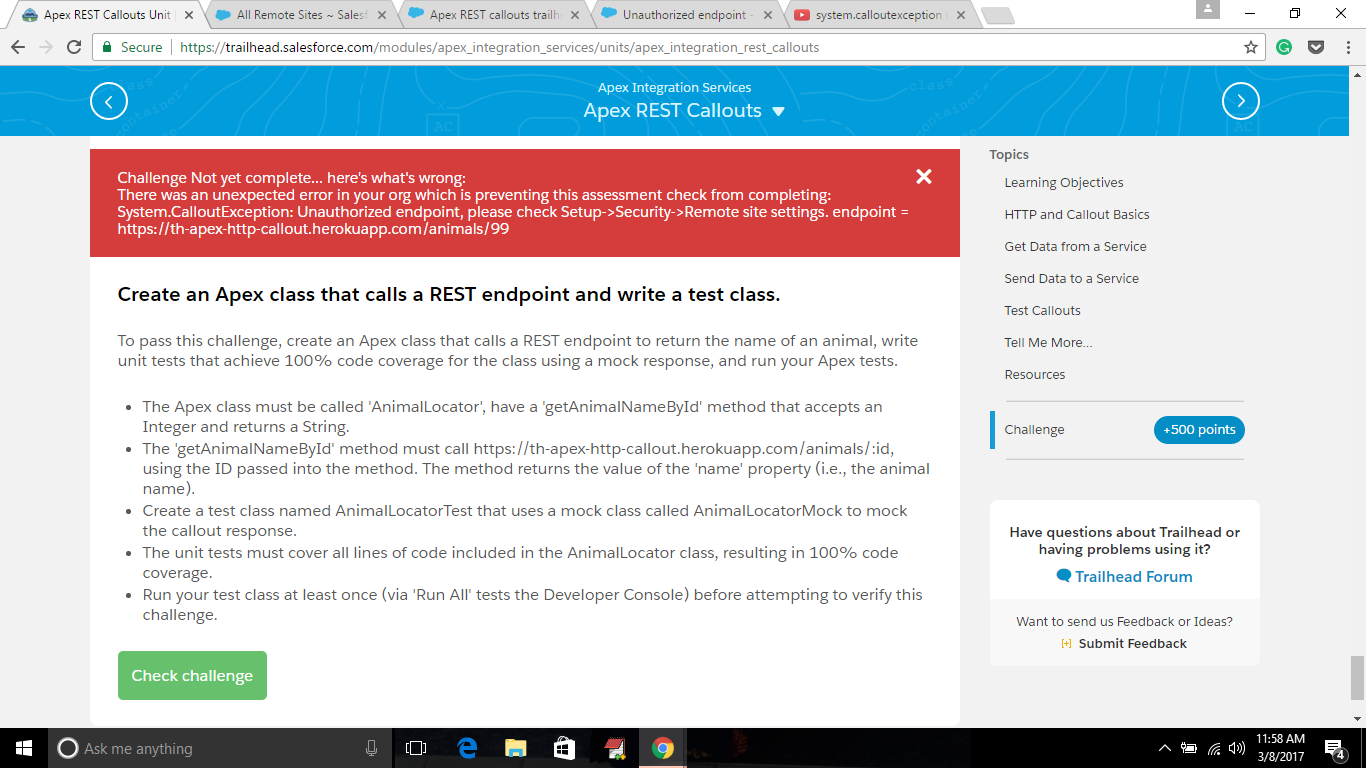
Task: Switch to the All Remote Sites browser tab
Action: [302, 15]
